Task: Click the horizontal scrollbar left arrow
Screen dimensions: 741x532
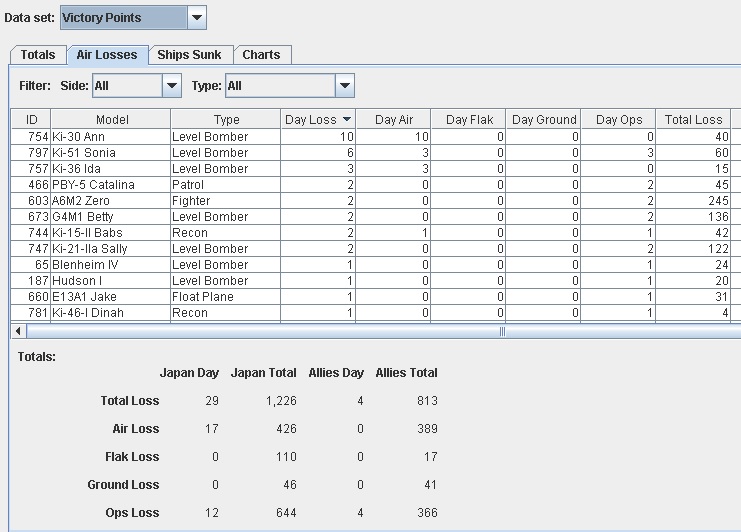Action: point(17,331)
